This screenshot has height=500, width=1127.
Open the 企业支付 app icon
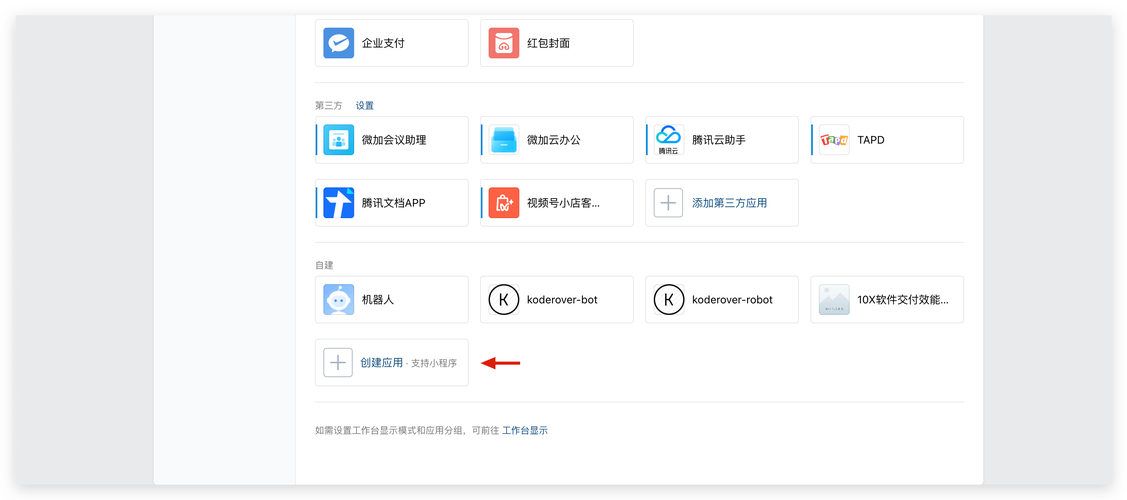click(x=339, y=43)
